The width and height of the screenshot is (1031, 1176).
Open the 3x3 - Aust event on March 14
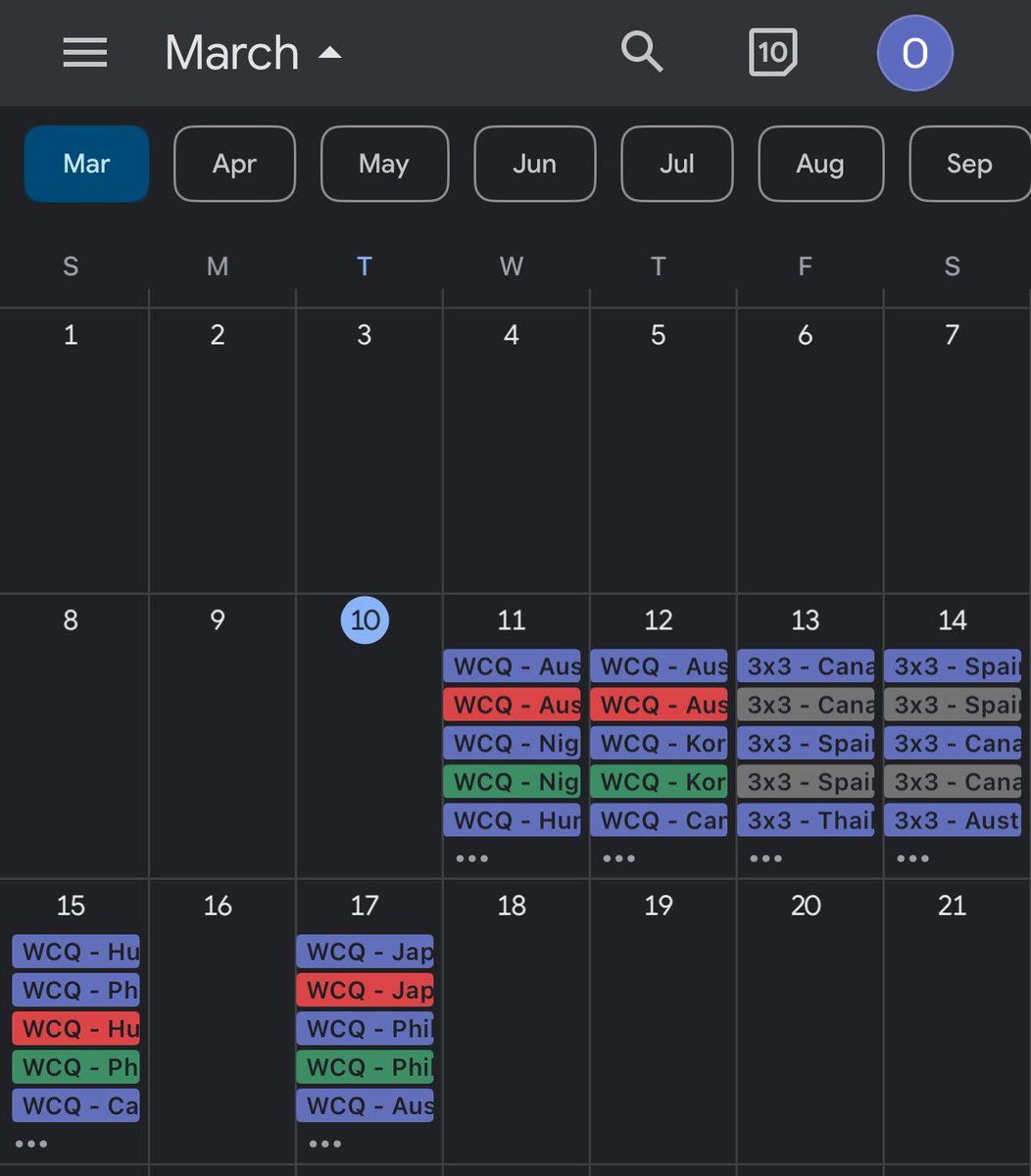point(953,820)
